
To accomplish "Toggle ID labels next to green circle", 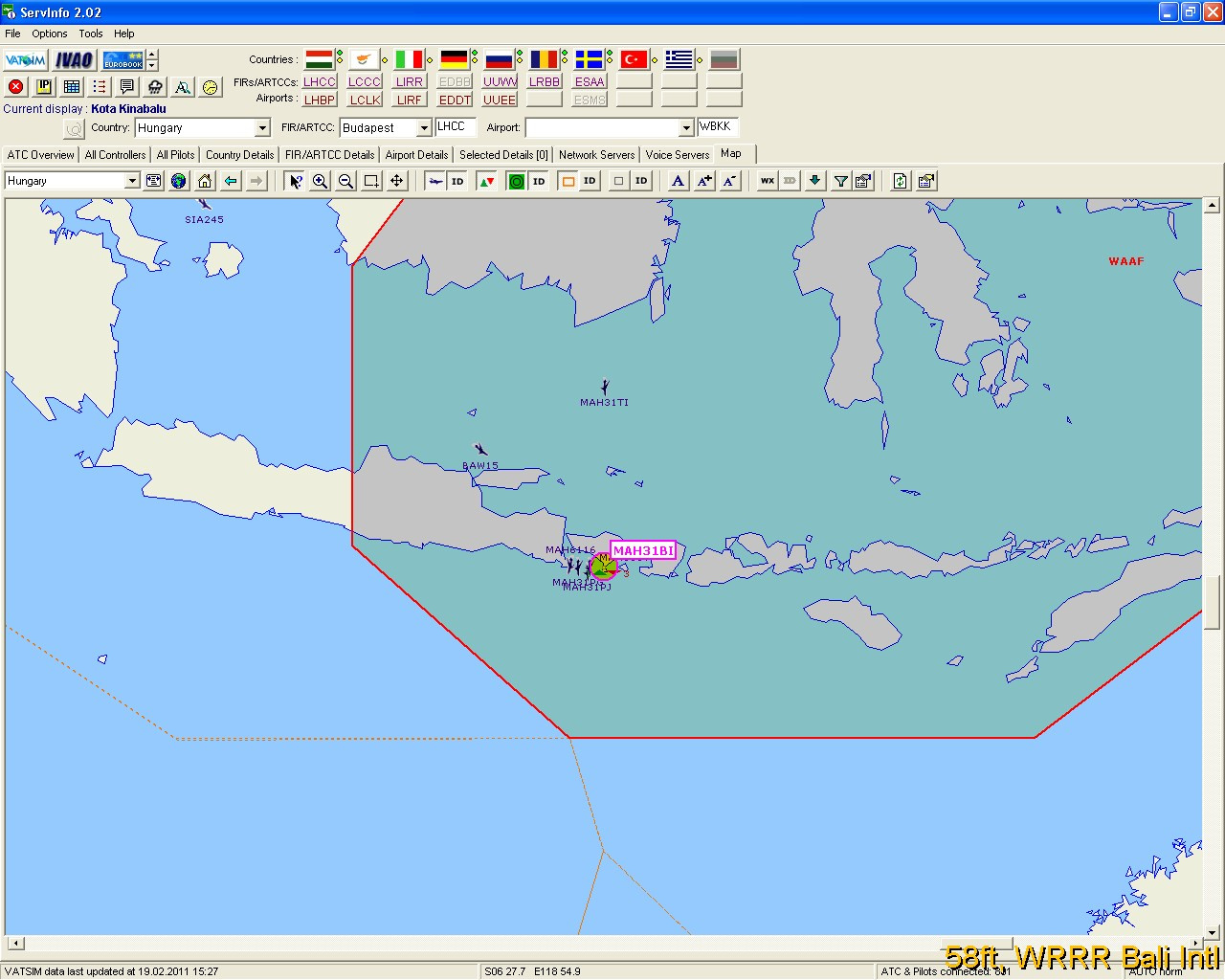I will tap(540, 181).
